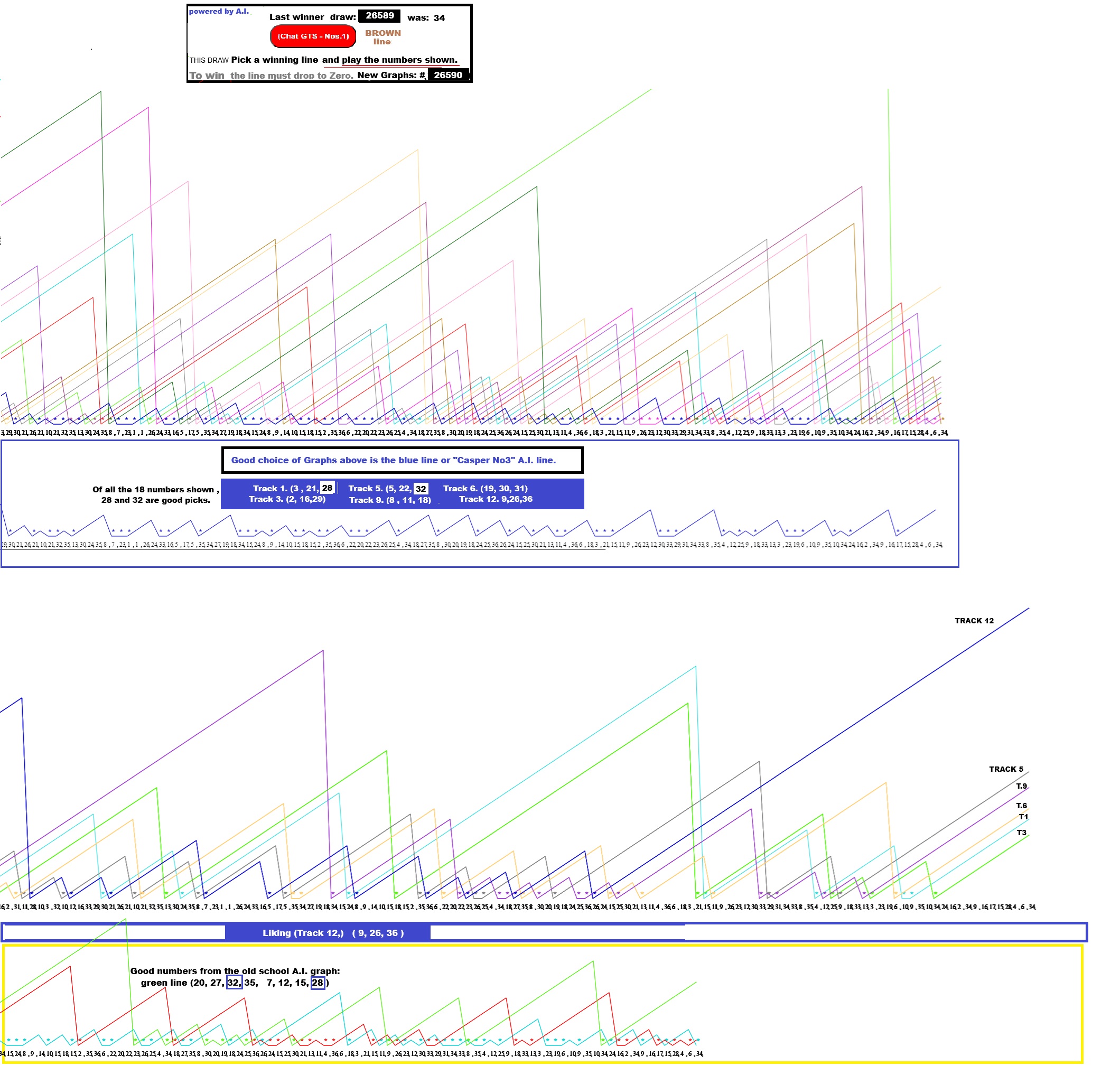1120x1066 pixels.
Task: Click the BROWN line label
Action: 382,37
